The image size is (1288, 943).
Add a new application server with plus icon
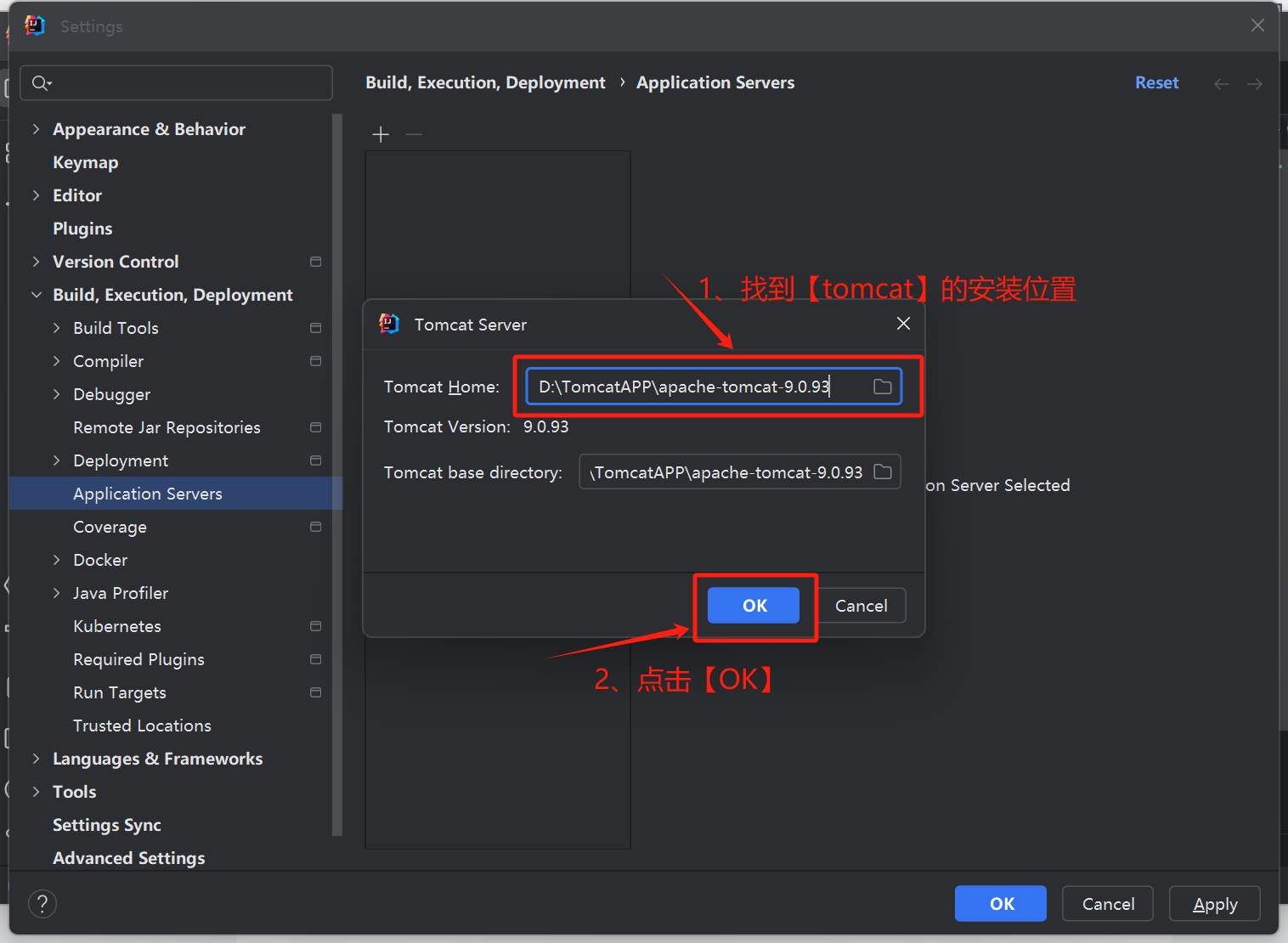(381, 134)
